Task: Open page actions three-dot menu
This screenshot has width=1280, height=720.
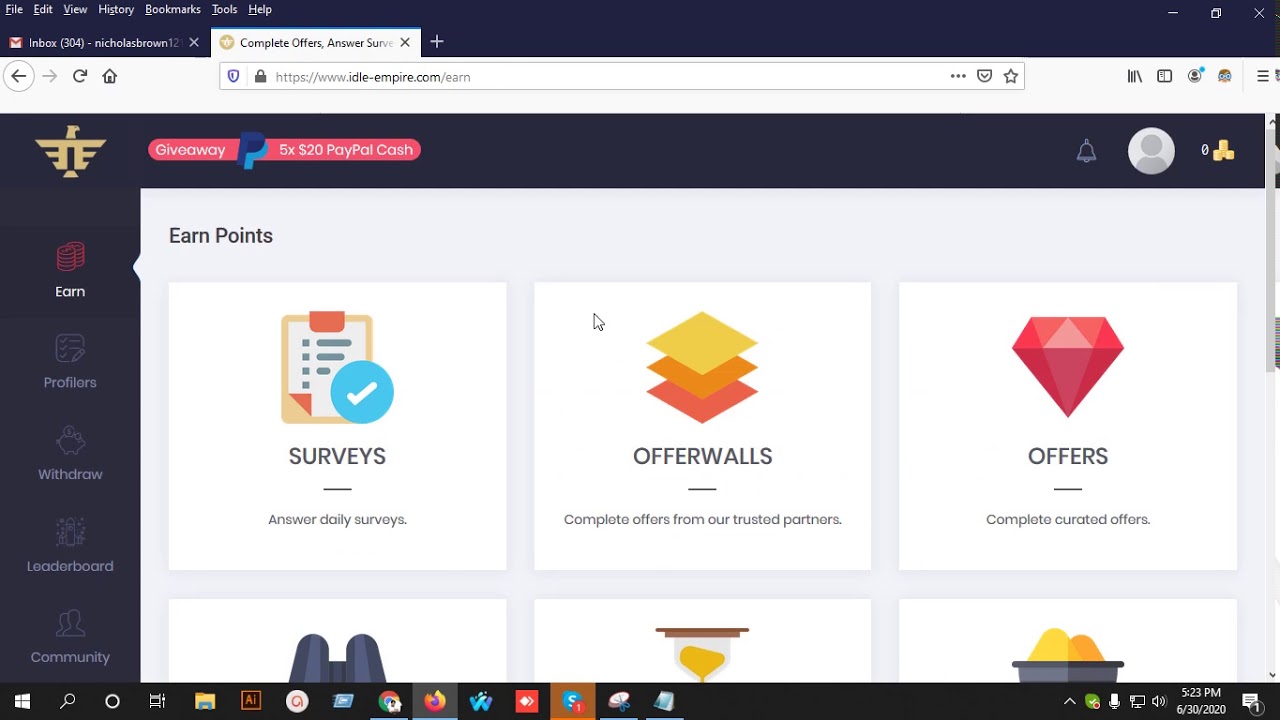Action: click(x=958, y=76)
